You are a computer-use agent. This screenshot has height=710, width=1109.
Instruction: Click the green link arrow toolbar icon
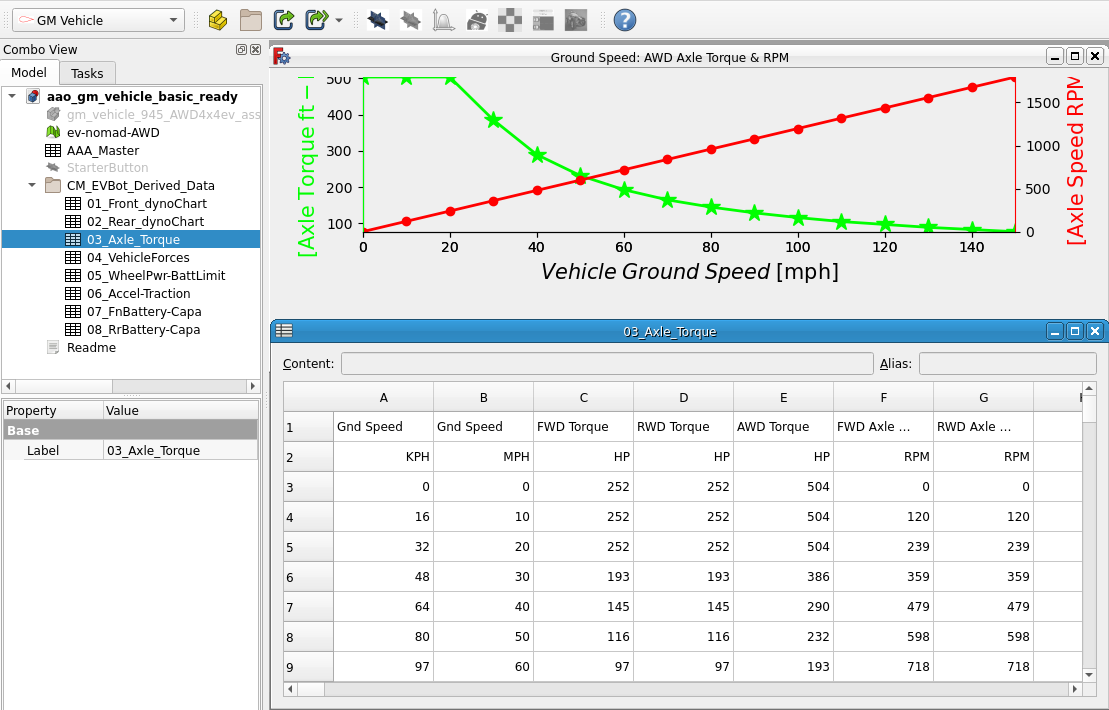point(284,19)
